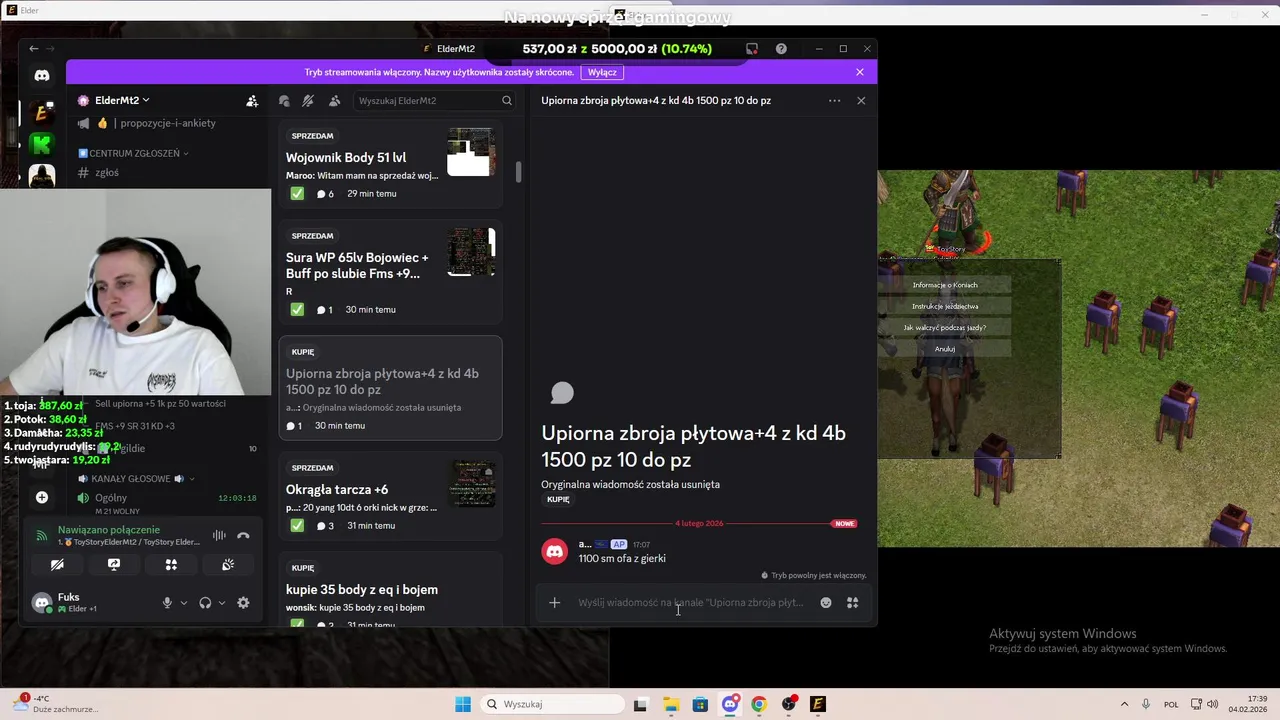Dismiss the purple streamer mode banner
Image resolution: width=1280 pixels, height=720 pixels.
(x=860, y=72)
